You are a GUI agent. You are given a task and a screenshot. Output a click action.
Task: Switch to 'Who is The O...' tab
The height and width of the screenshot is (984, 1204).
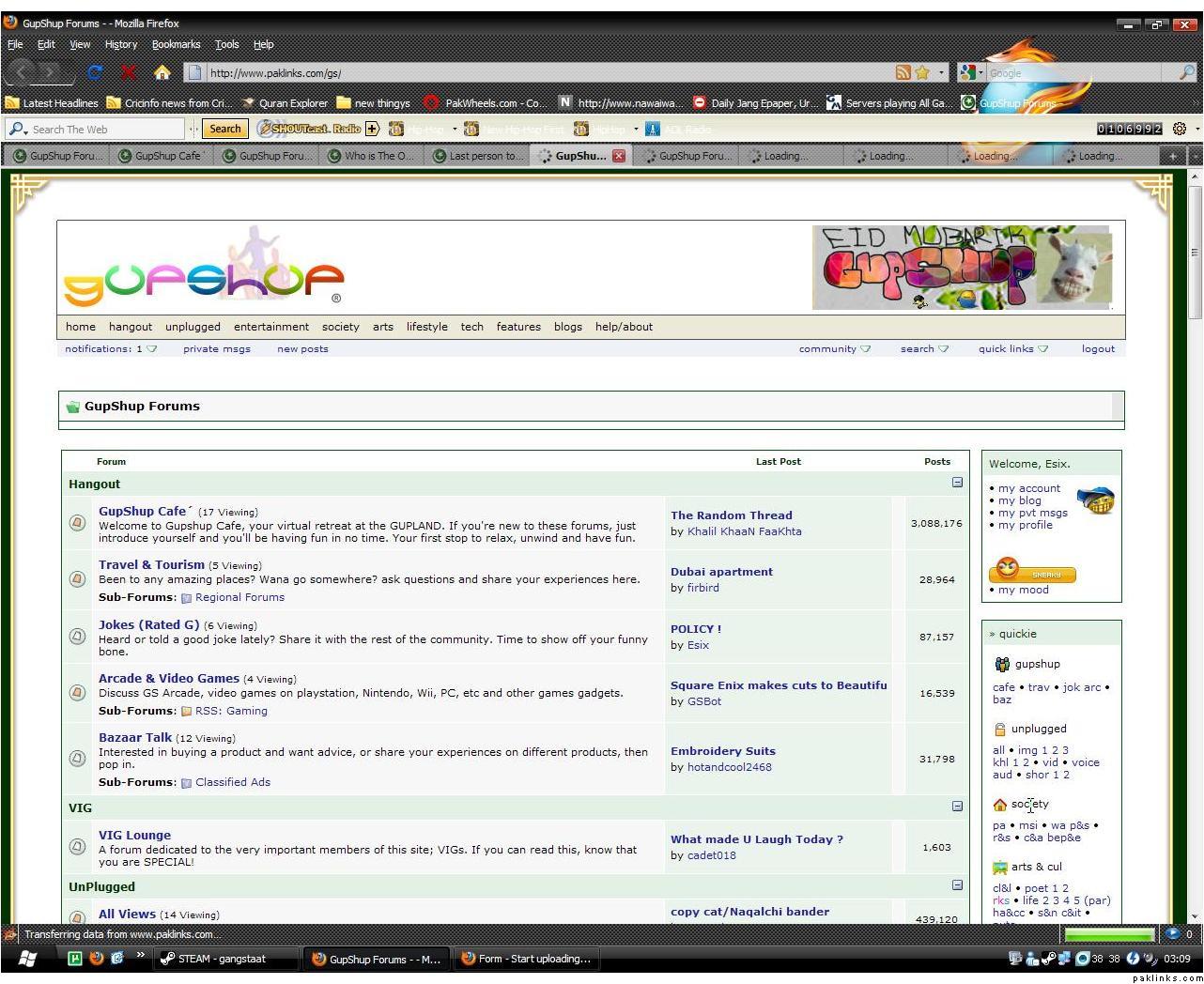(x=377, y=156)
